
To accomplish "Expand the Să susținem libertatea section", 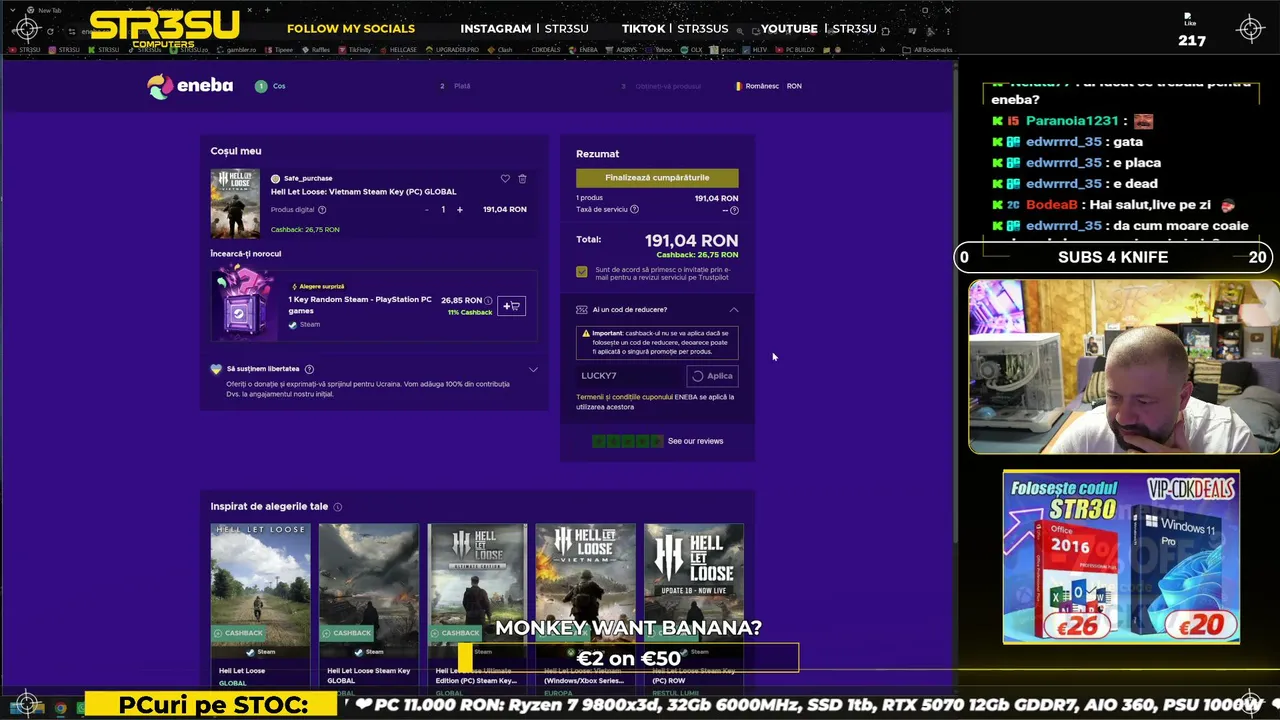I will [533, 370].
